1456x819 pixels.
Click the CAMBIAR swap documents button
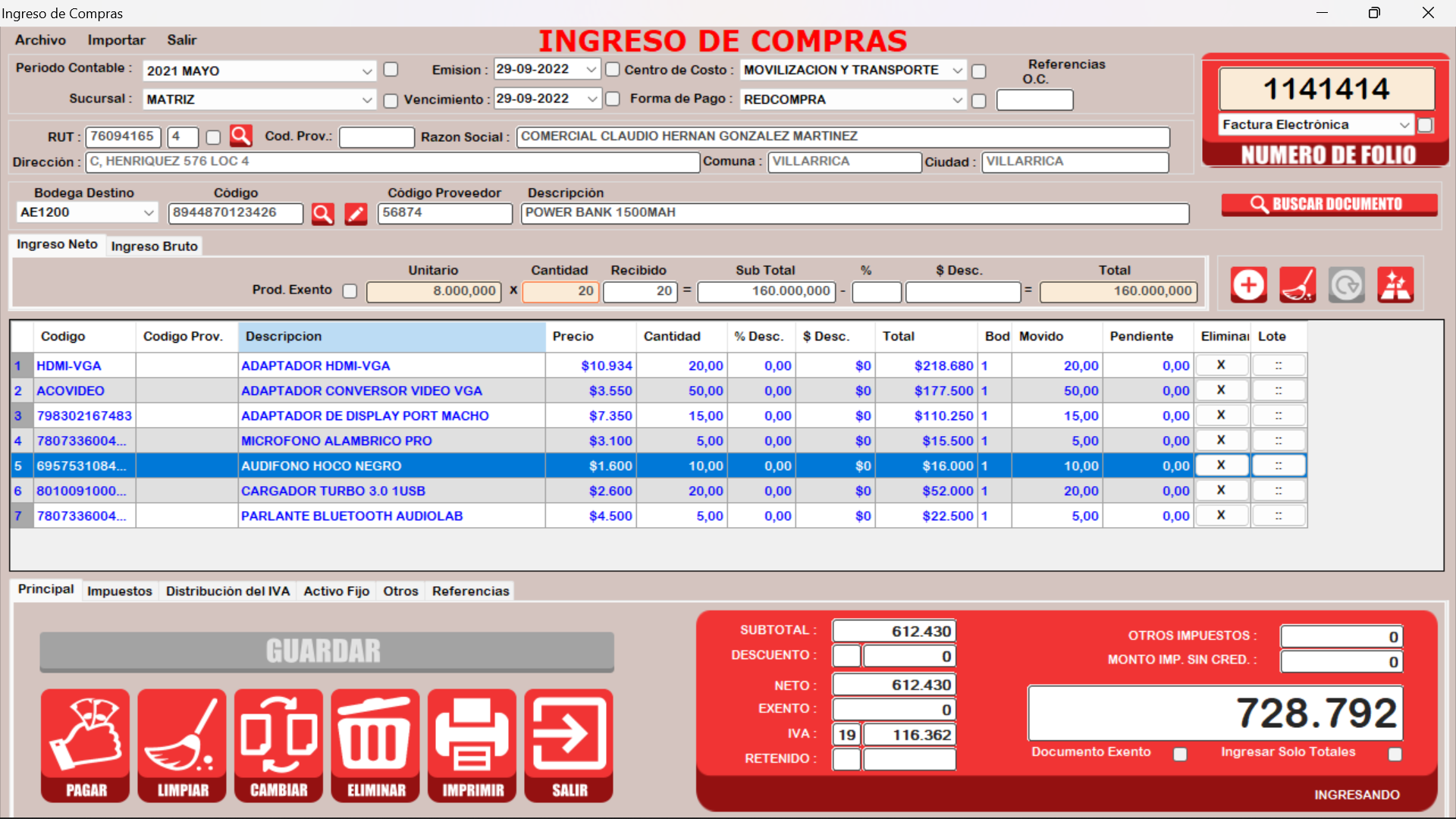pos(278,745)
